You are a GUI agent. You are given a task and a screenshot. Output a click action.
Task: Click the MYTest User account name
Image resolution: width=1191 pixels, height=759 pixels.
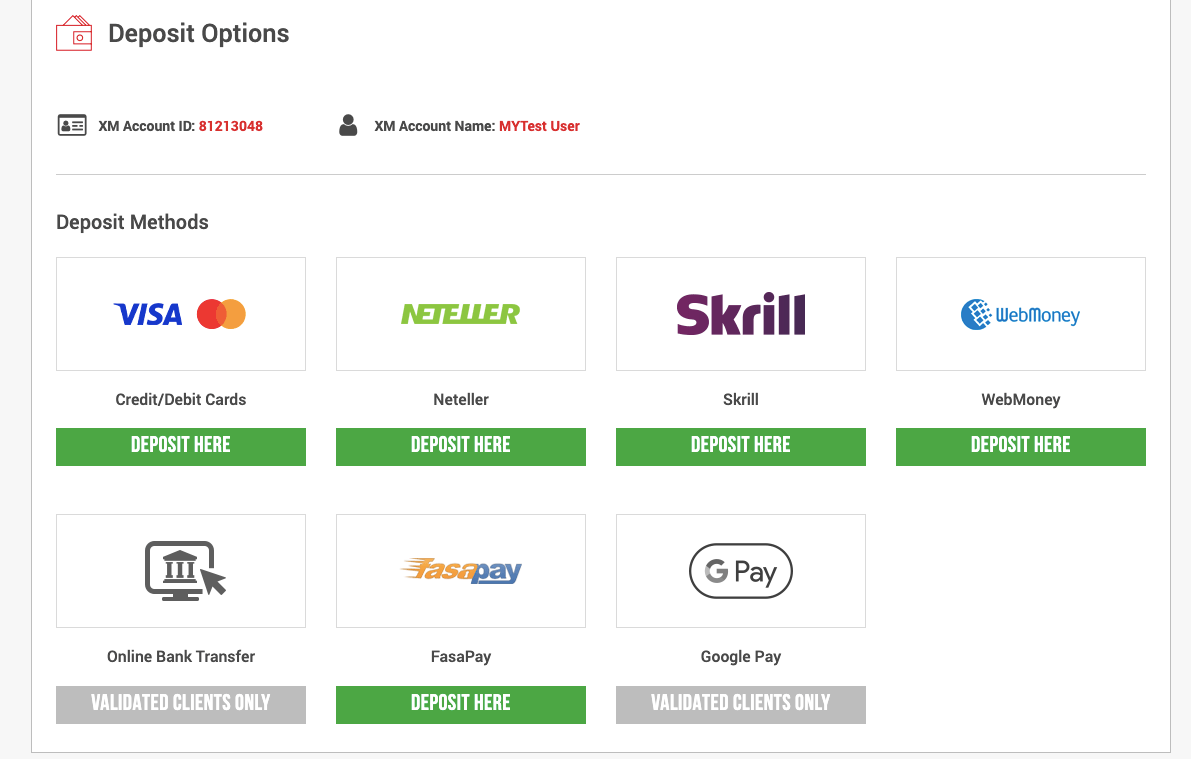click(539, 126)
